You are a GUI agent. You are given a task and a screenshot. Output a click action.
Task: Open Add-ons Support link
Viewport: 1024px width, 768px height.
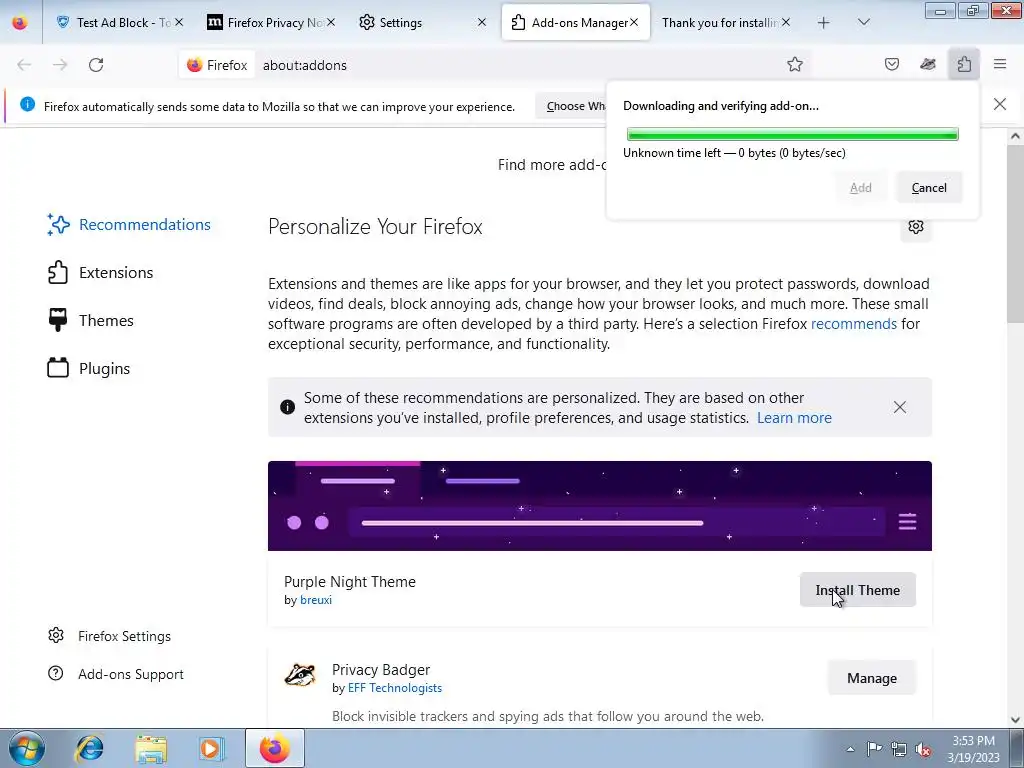click(116, 674)
